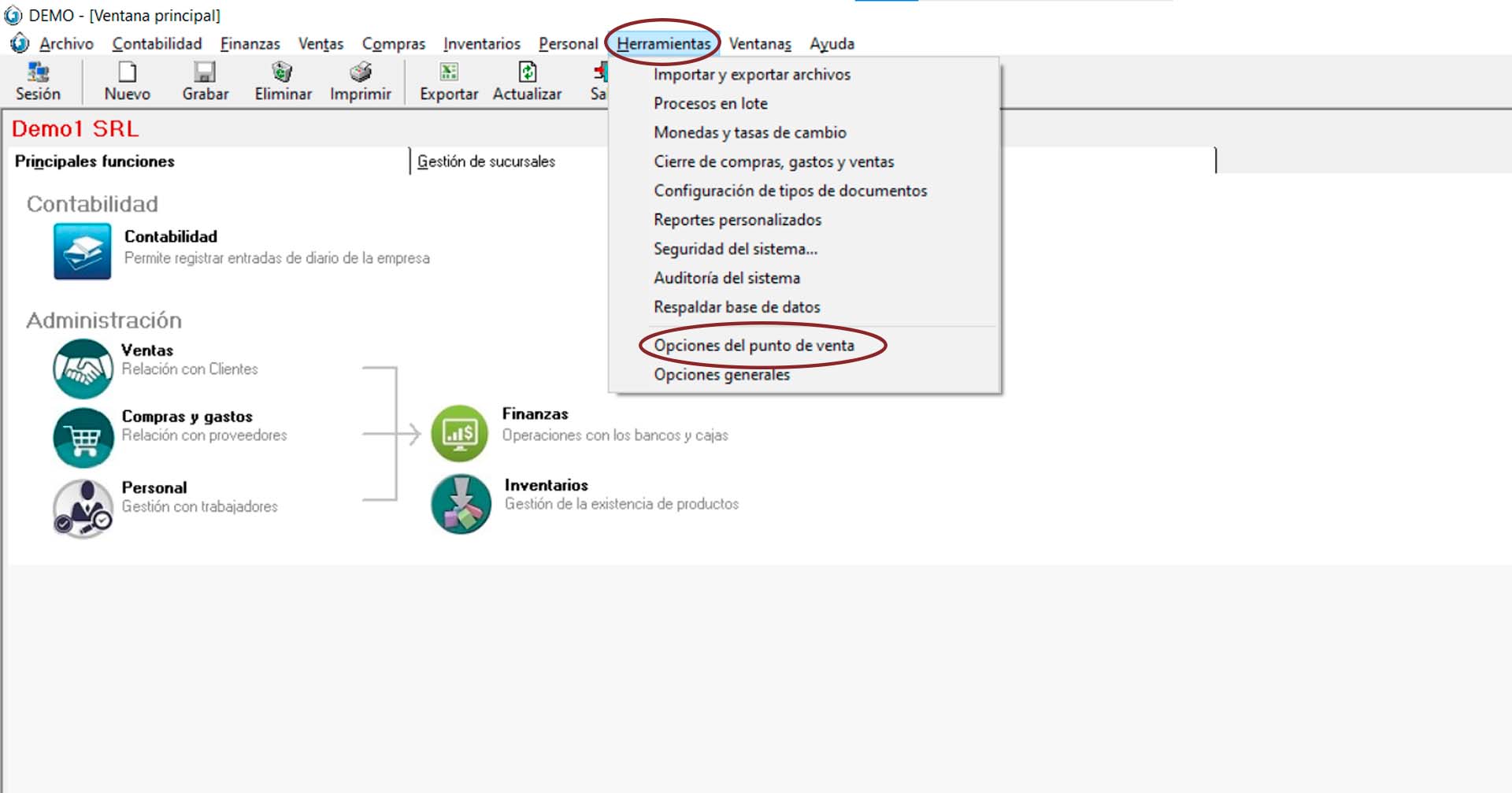
Task: Click Opciones generales in the menu
Action: coord(721,375)
